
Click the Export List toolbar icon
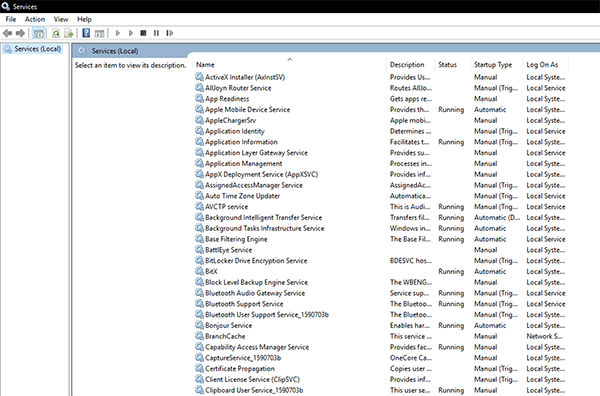click(x=68, y=33)
